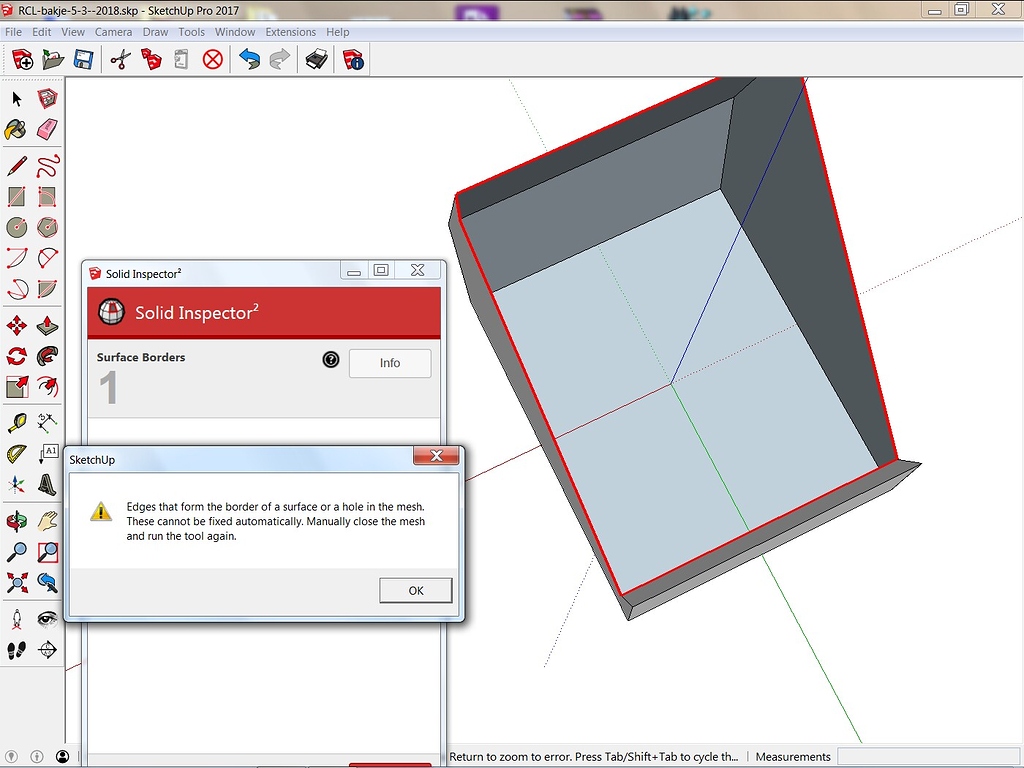Switch to the Rotate tool
1024x768 pixels.
[15, 356]
